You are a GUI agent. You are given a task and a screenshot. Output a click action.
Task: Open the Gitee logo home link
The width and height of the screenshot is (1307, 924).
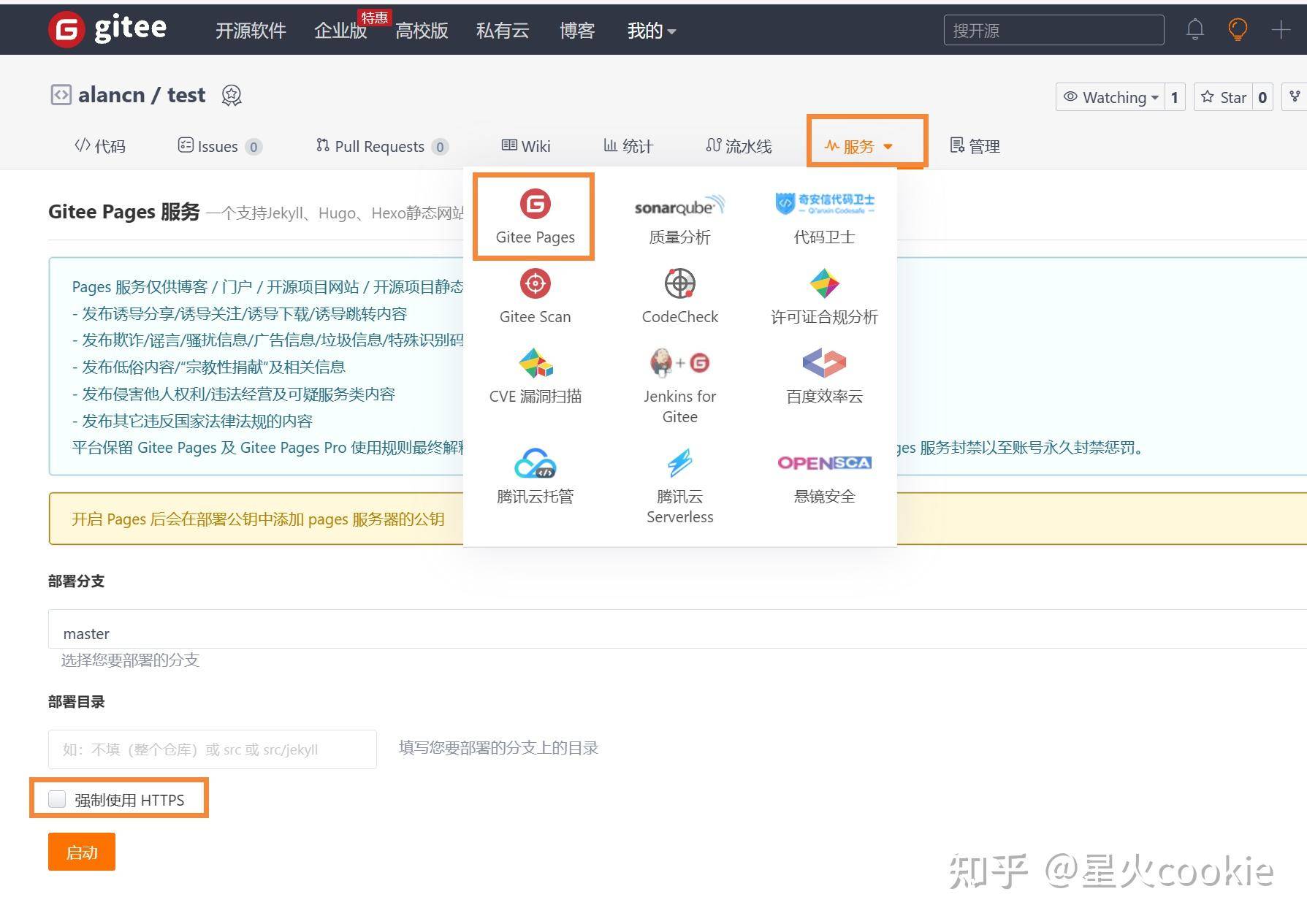[108, 29]
